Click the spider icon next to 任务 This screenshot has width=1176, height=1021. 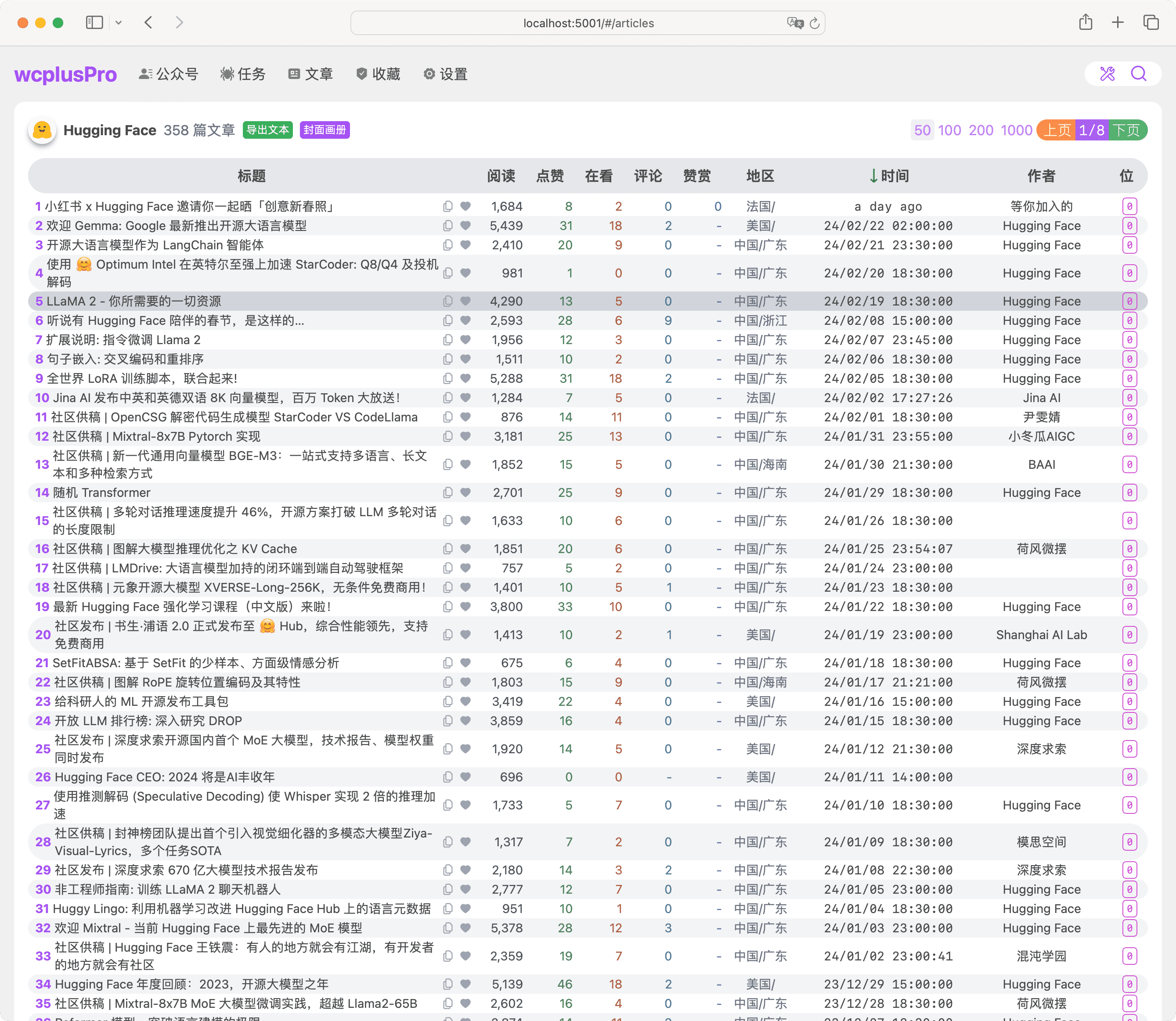click(x=227, y=73)
